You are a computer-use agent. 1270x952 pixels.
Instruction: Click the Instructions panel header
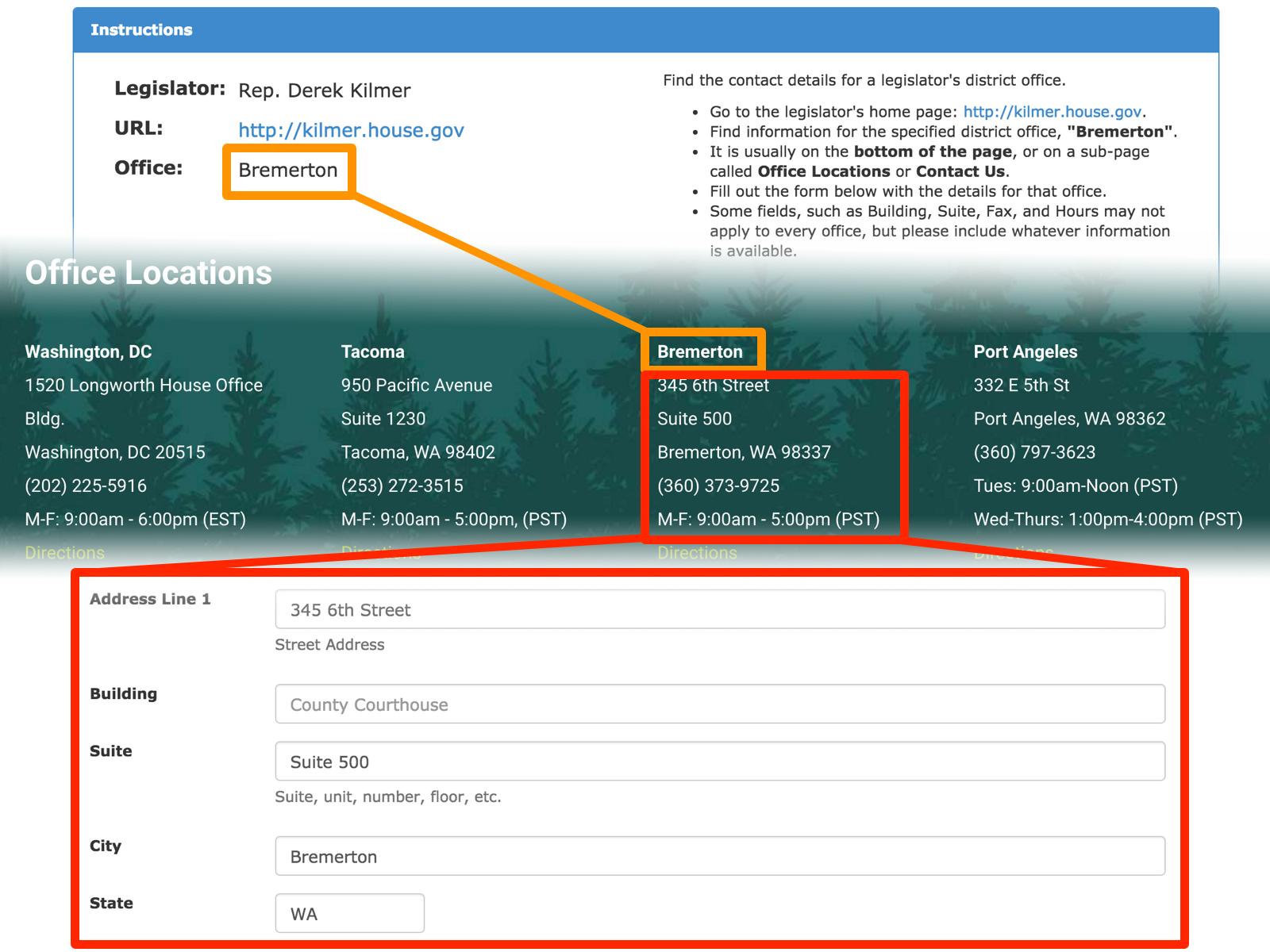(646, 30)
